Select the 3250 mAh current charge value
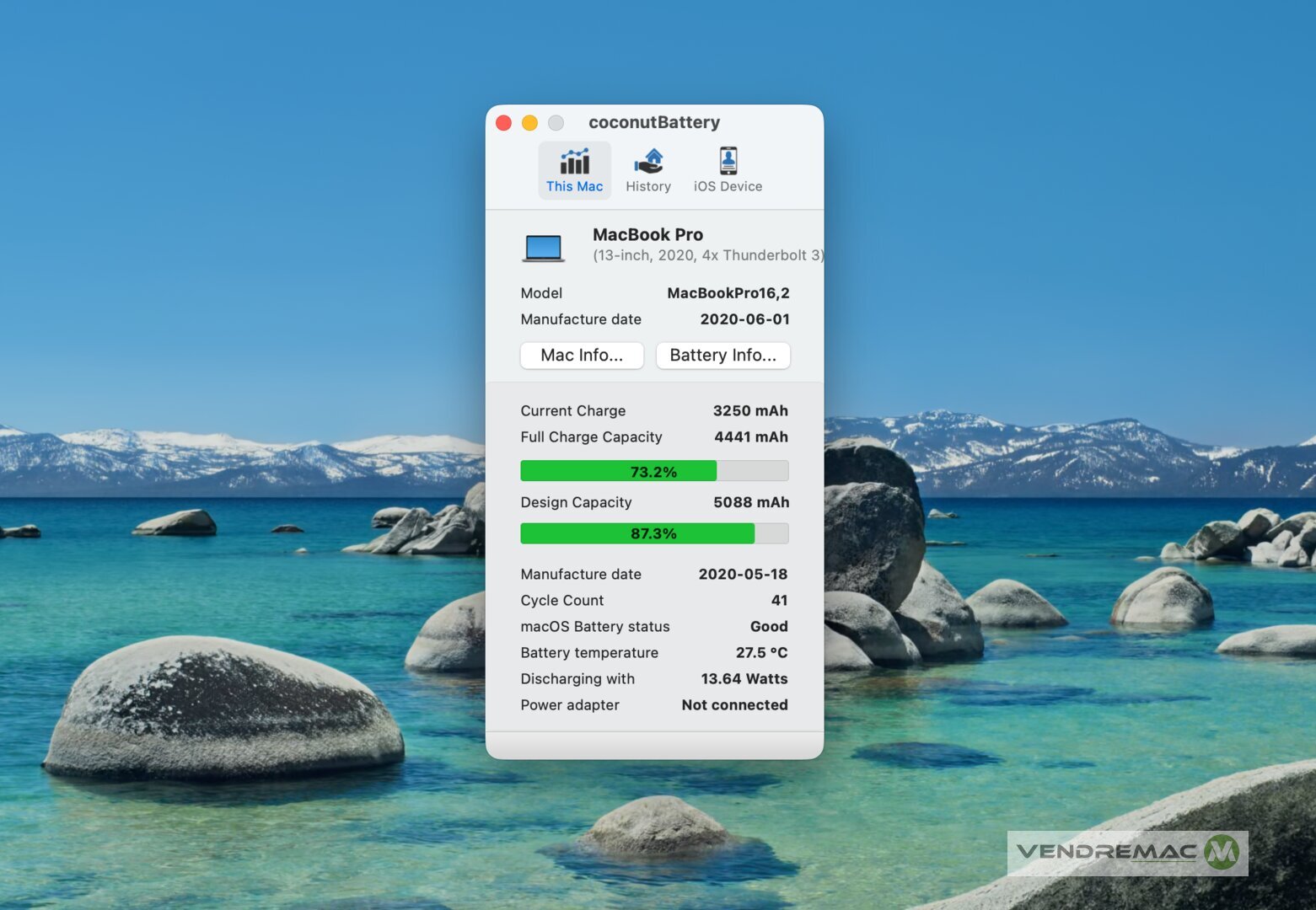The width and height of the screenshot is (1316, 910). coord(750,411)
